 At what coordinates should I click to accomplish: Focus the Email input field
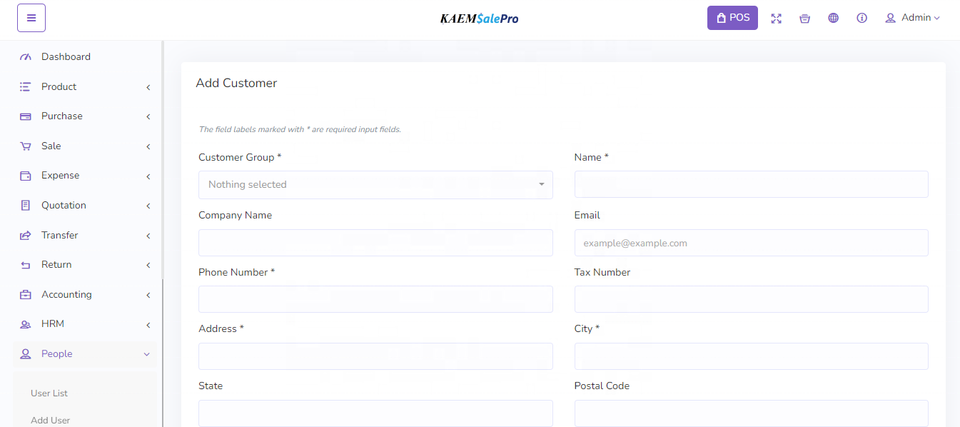751,243
